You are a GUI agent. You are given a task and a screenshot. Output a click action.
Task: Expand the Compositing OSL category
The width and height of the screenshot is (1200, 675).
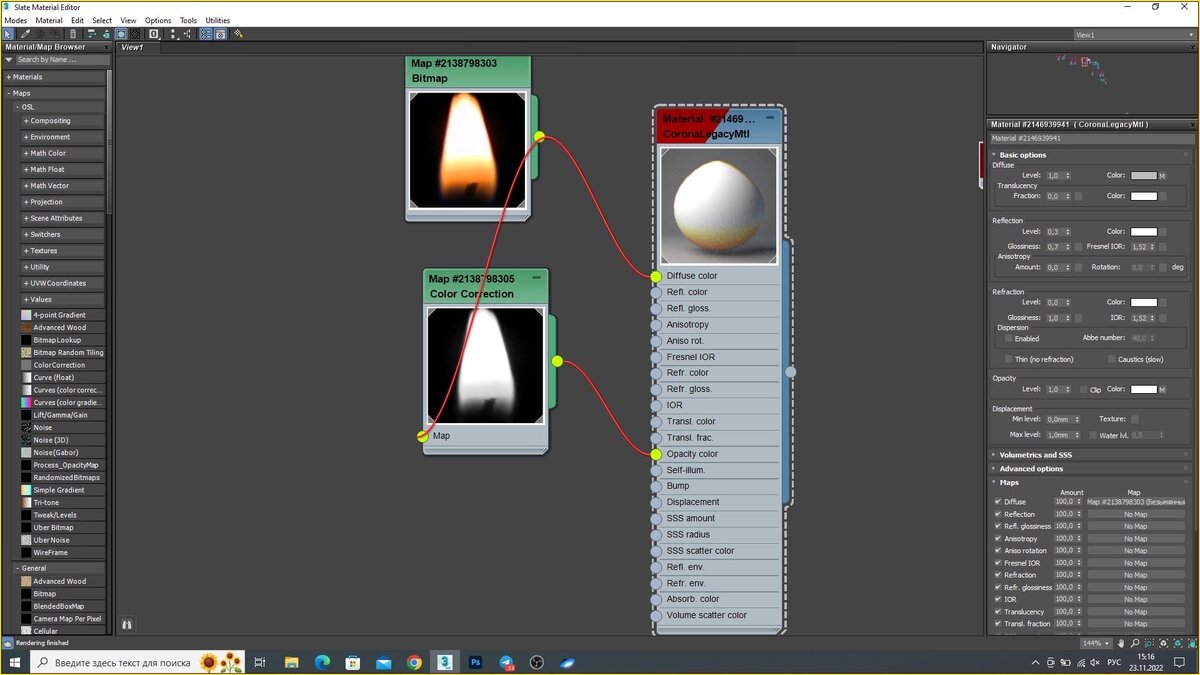coord(63,121)
